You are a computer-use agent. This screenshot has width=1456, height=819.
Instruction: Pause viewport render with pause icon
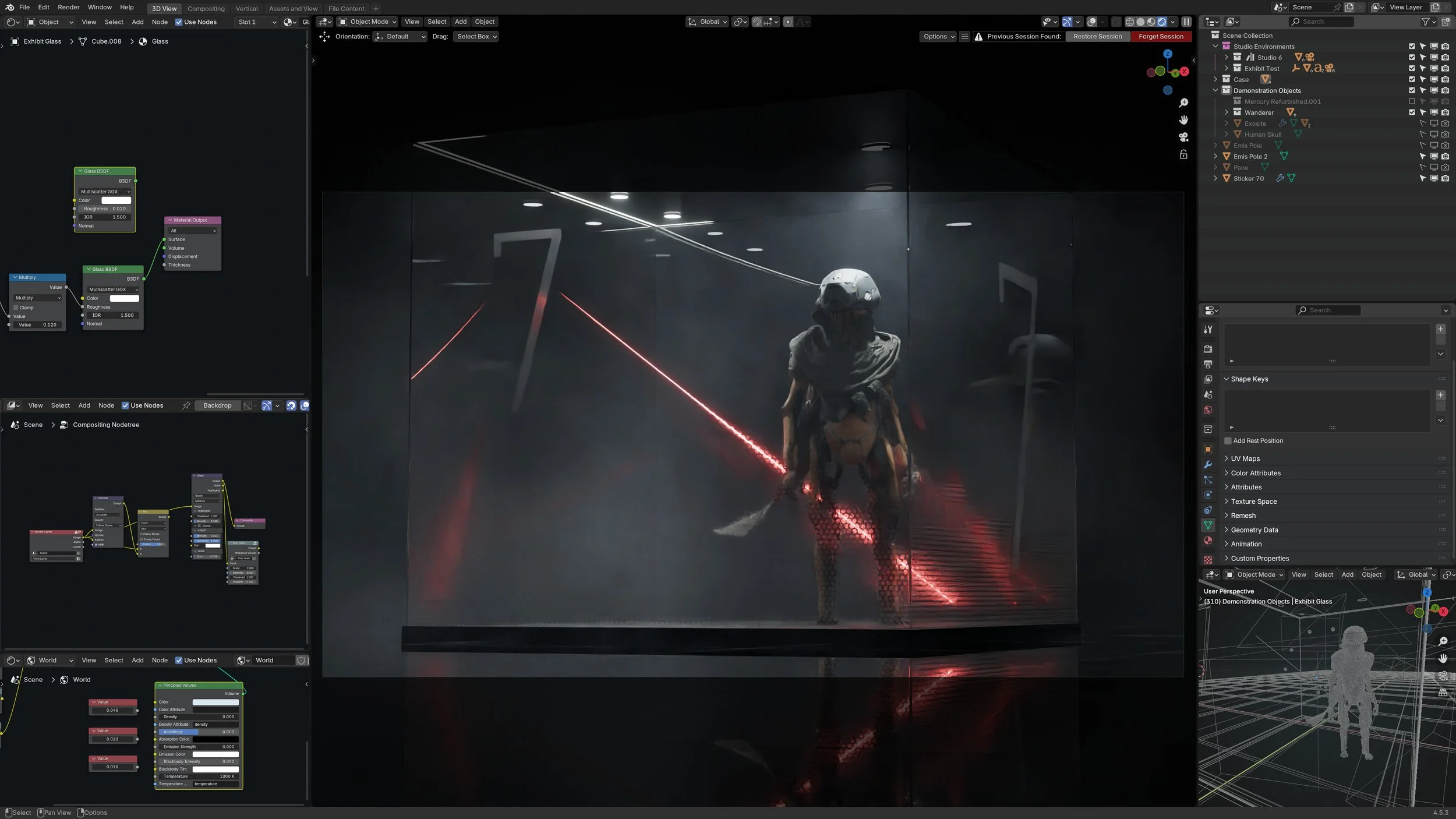[1186, 22]
